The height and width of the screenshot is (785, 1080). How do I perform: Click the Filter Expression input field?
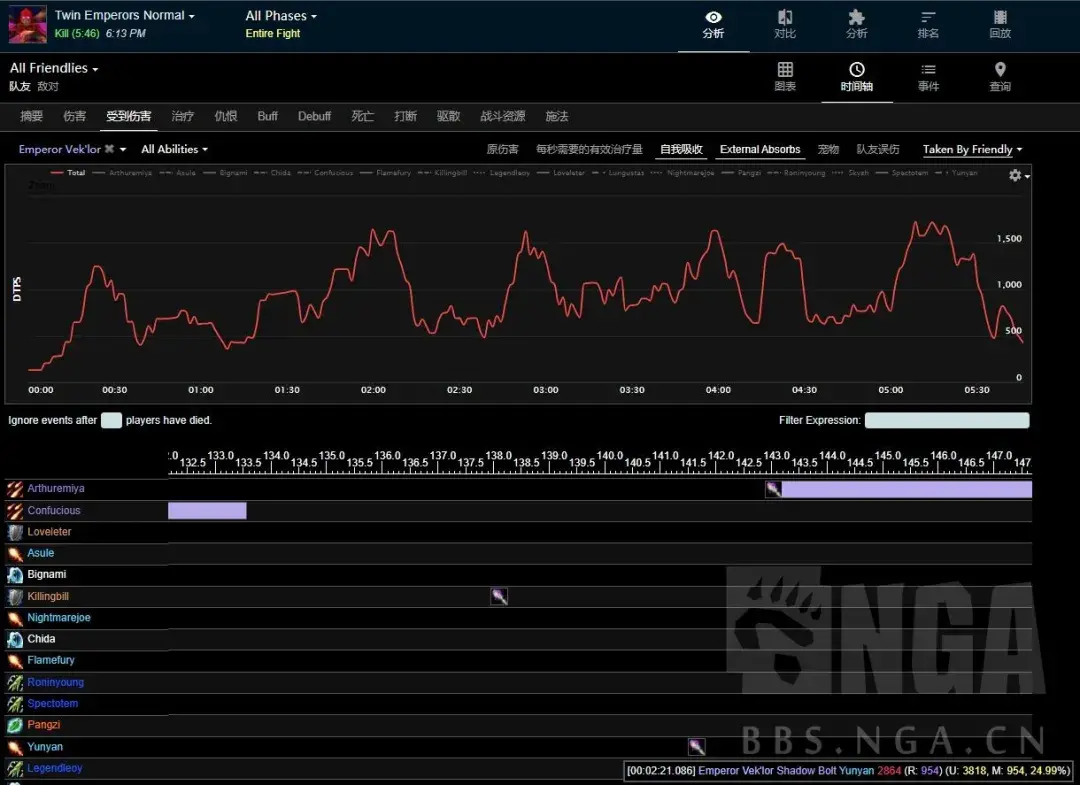tap(946, 421)
